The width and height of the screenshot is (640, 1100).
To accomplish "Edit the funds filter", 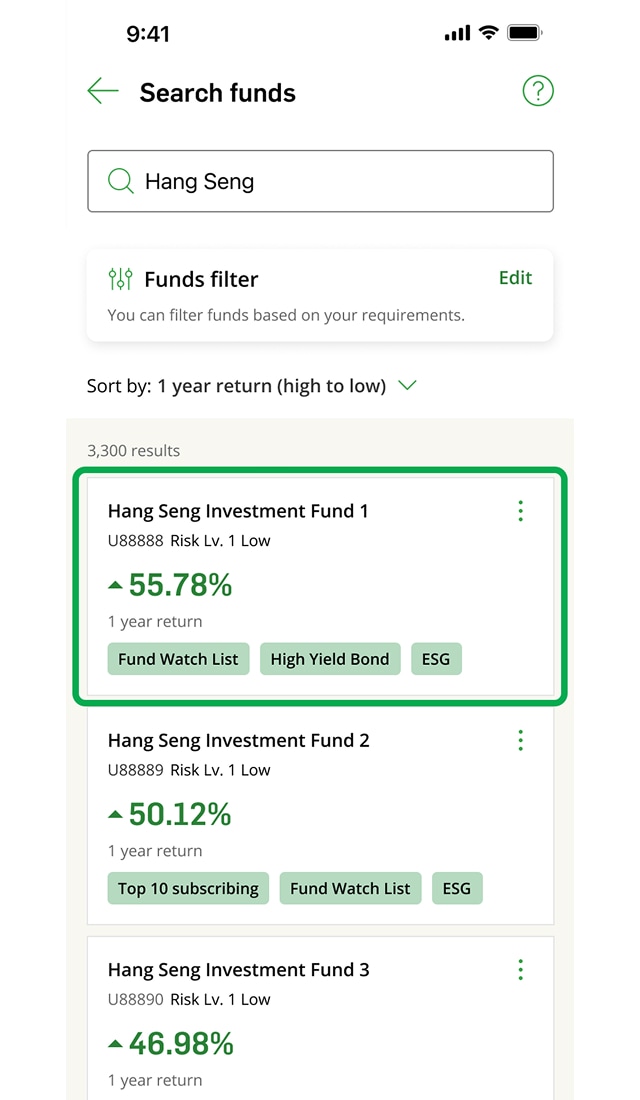I will (x=515, y=278).
